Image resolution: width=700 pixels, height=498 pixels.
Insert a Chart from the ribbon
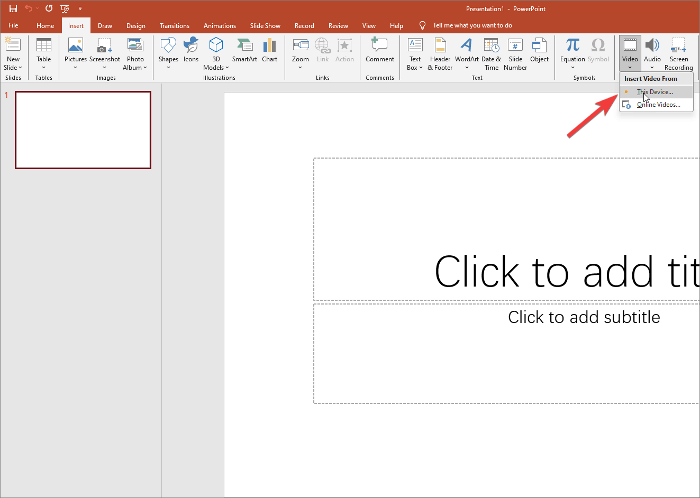(x=269, y=50)
